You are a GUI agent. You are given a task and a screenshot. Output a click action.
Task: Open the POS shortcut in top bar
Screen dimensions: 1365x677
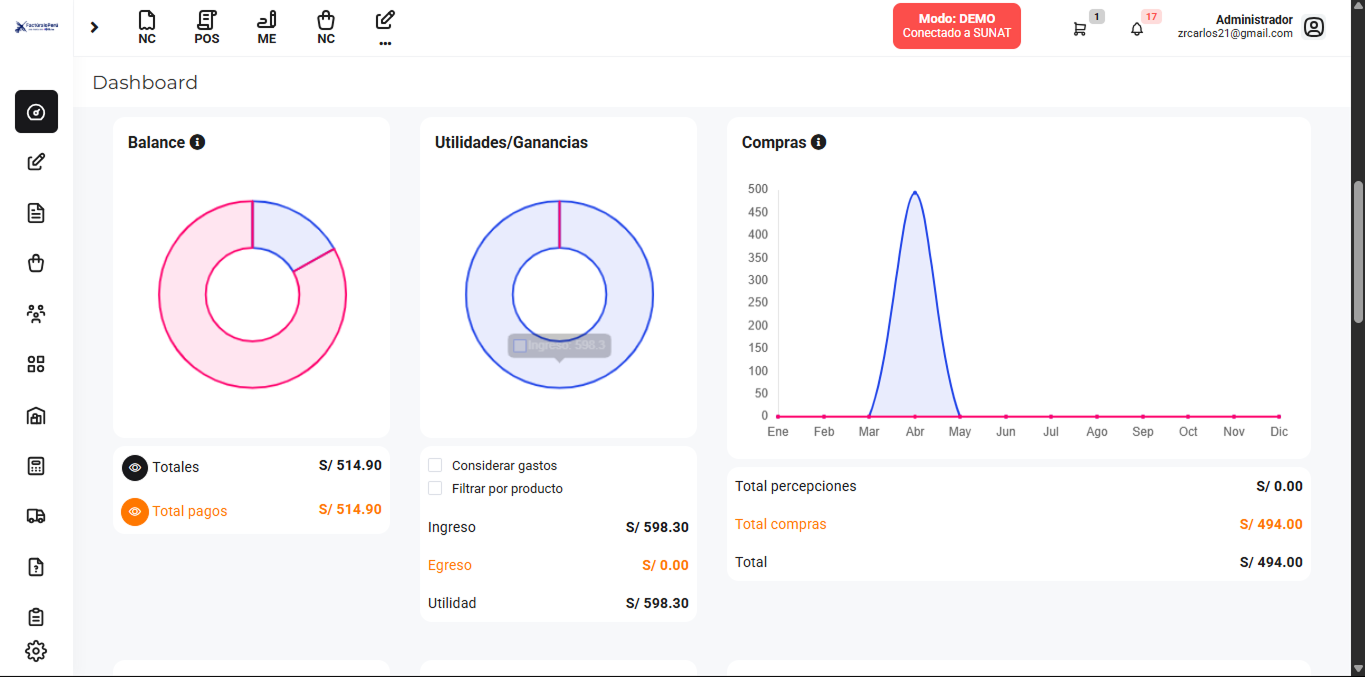pos(207,27)
